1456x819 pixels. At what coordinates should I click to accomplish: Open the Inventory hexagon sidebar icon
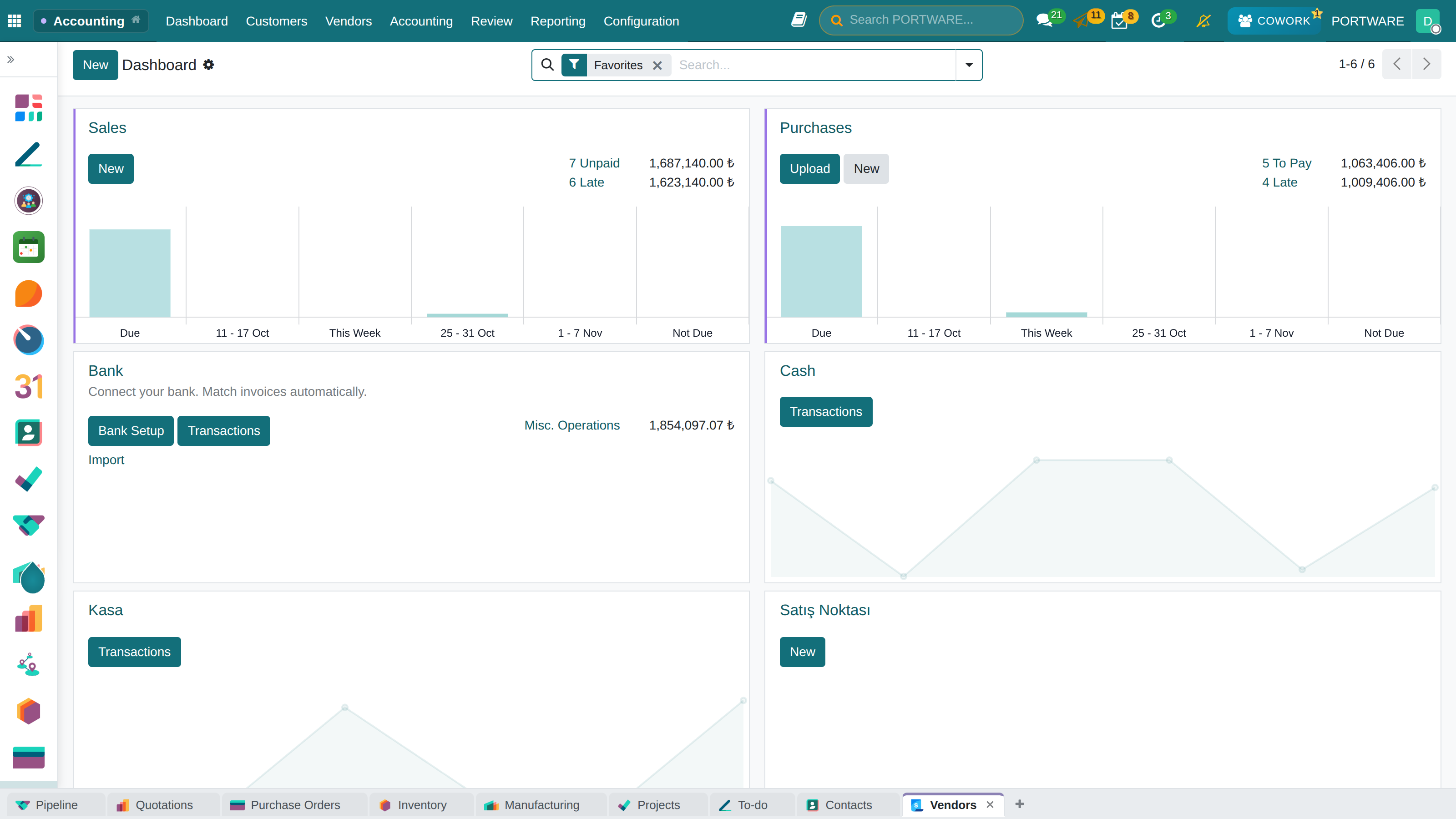[x=28, y=712]
